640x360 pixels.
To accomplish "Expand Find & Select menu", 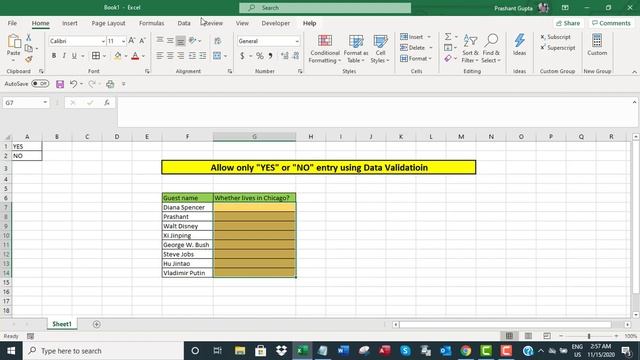I will coord(491,49).
